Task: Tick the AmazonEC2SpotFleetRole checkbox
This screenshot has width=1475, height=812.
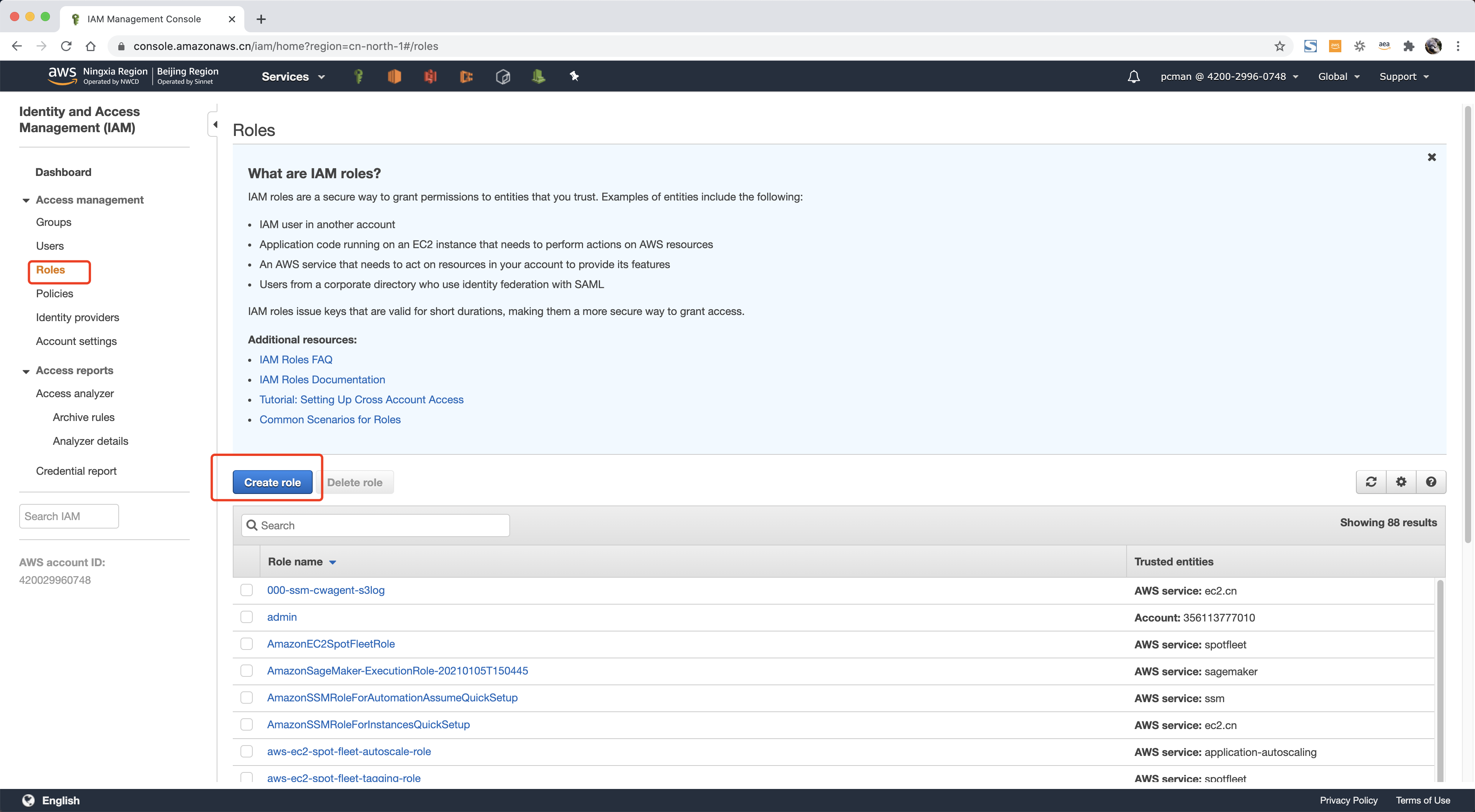Action: (x=246, y=644)
